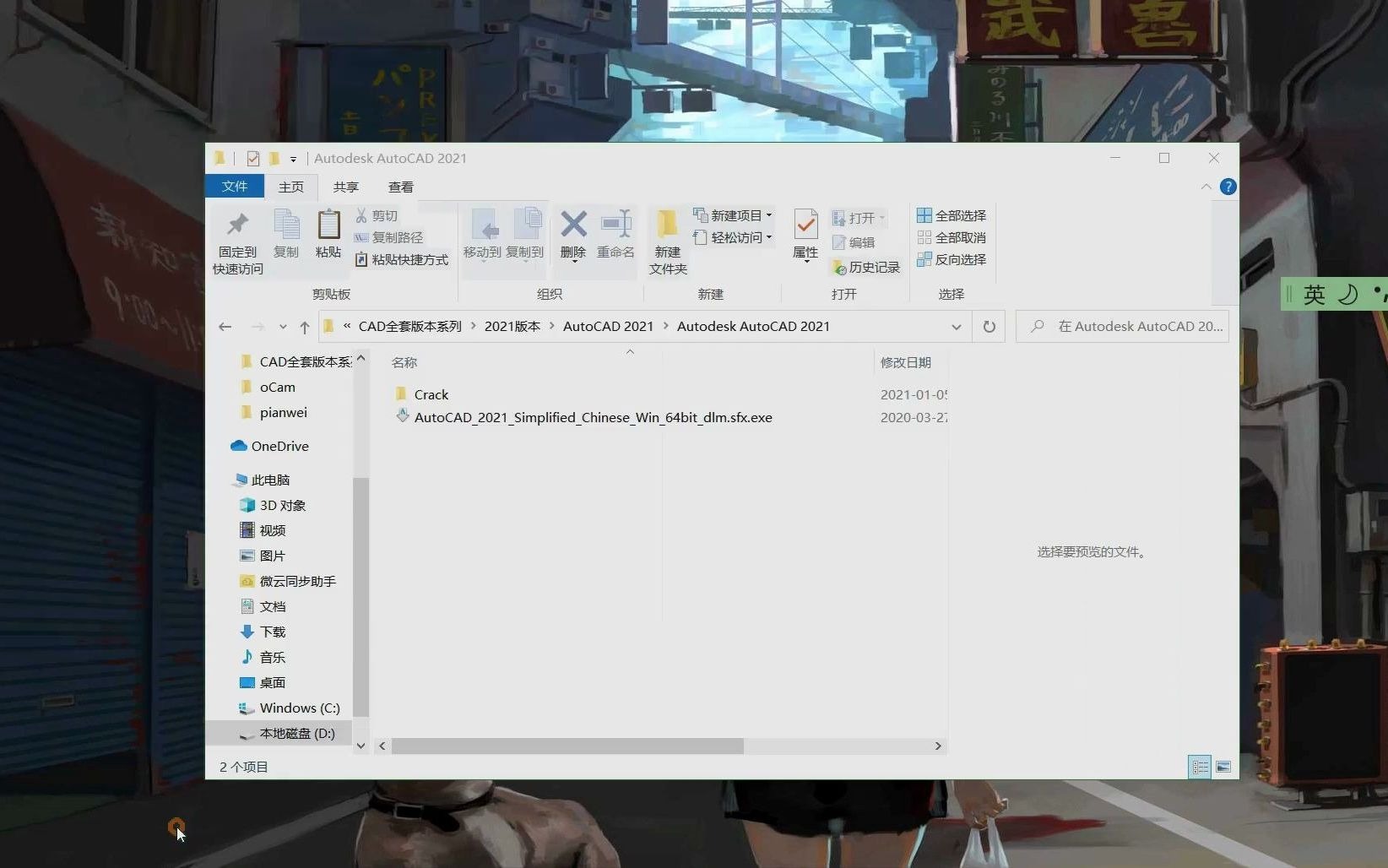Open the Help question mark icon
Screen dimensions: 1388x868
[x=1228, y=187]
